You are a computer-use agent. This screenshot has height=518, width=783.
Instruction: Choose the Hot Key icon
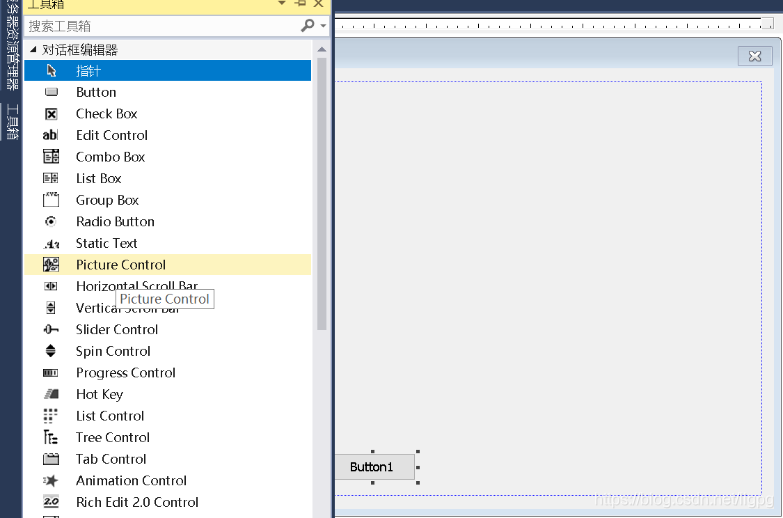point(51,394)
